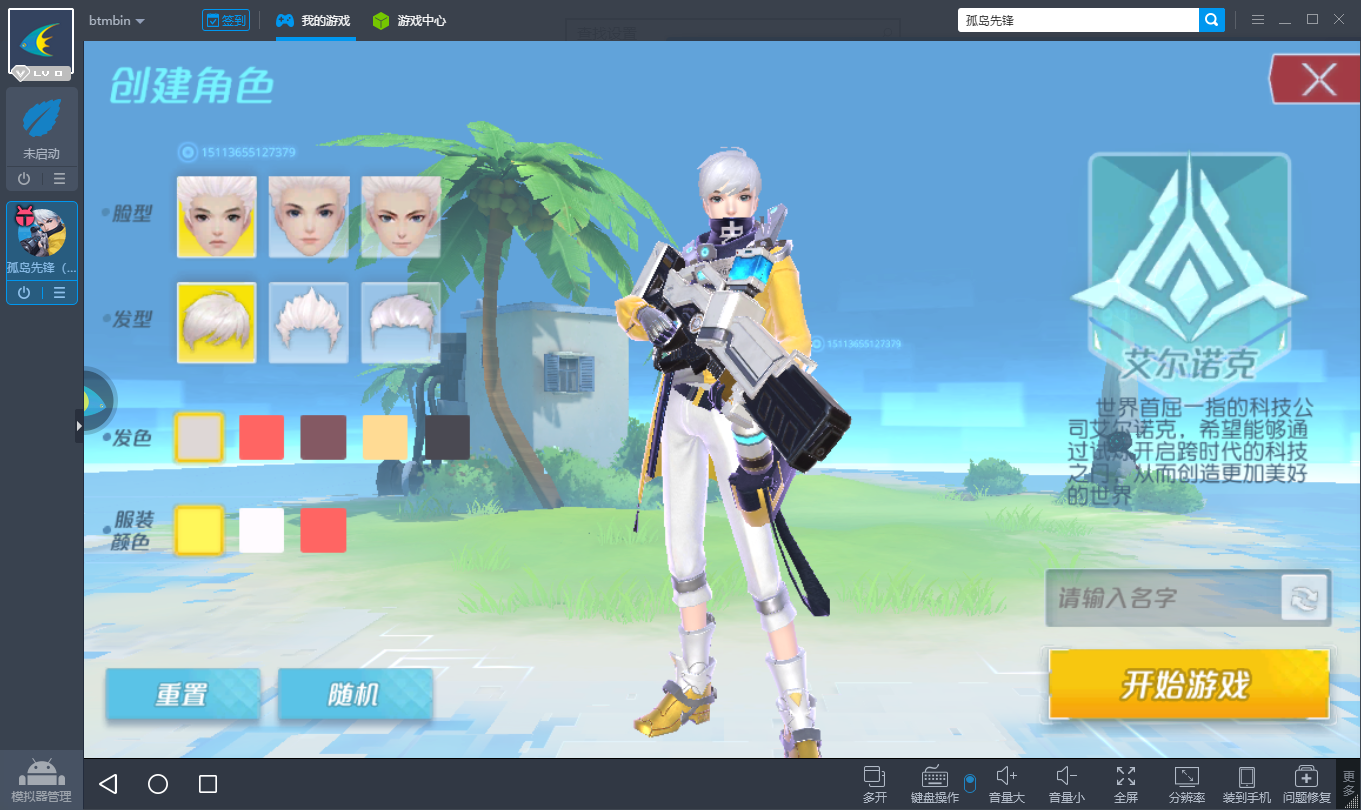Click 全屏 fullscreen icon
This screenshot has height=810, width=1361.
click(1126, 784)
